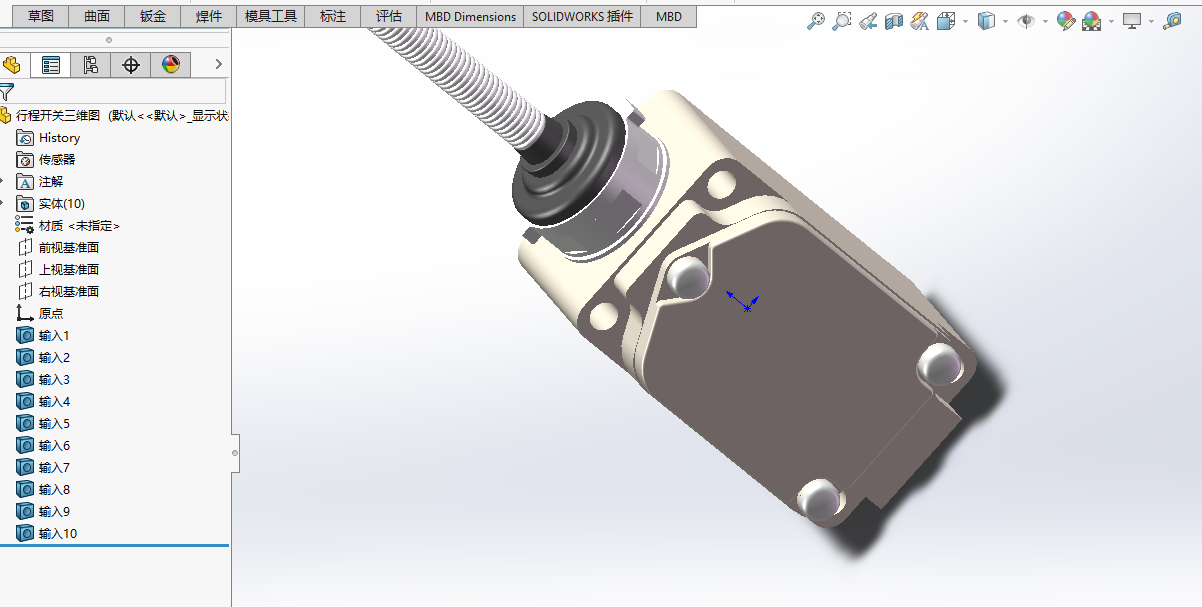Select the 上视基准面 plane
This screenshot has width=1202, height=607.
tap(58, 270)
